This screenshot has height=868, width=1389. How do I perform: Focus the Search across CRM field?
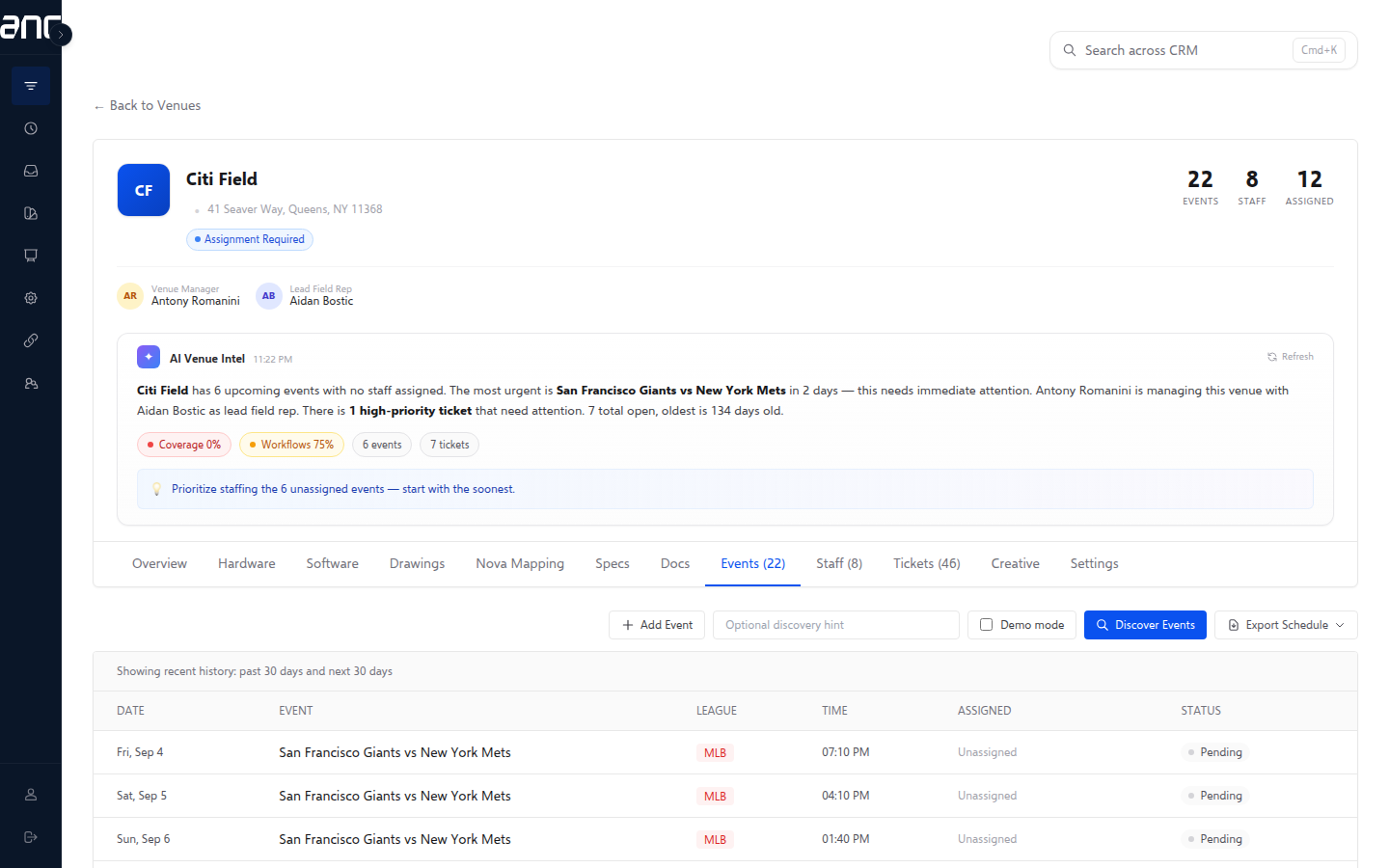[1203, 50]
